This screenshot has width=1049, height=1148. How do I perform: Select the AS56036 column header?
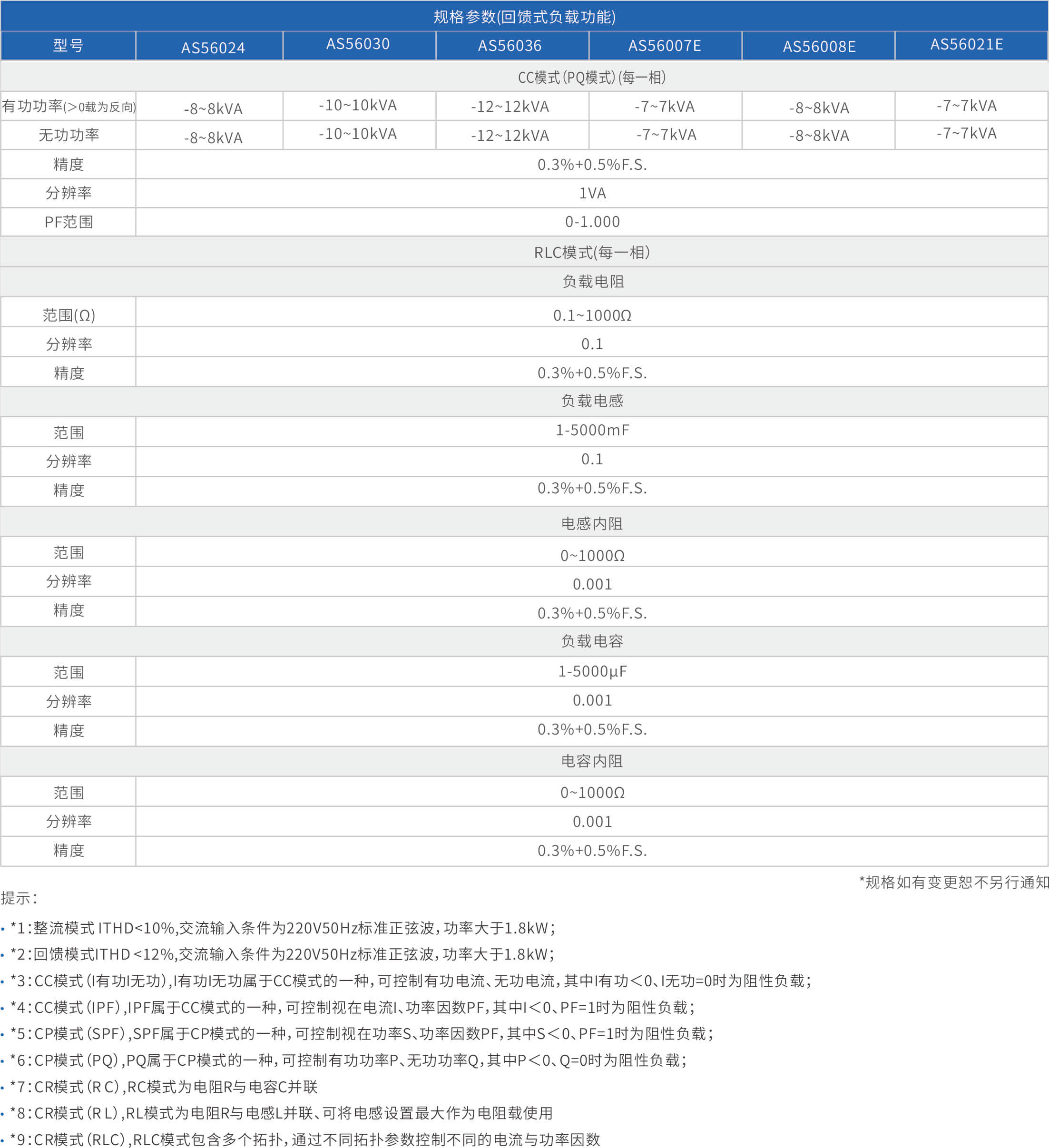509,46
